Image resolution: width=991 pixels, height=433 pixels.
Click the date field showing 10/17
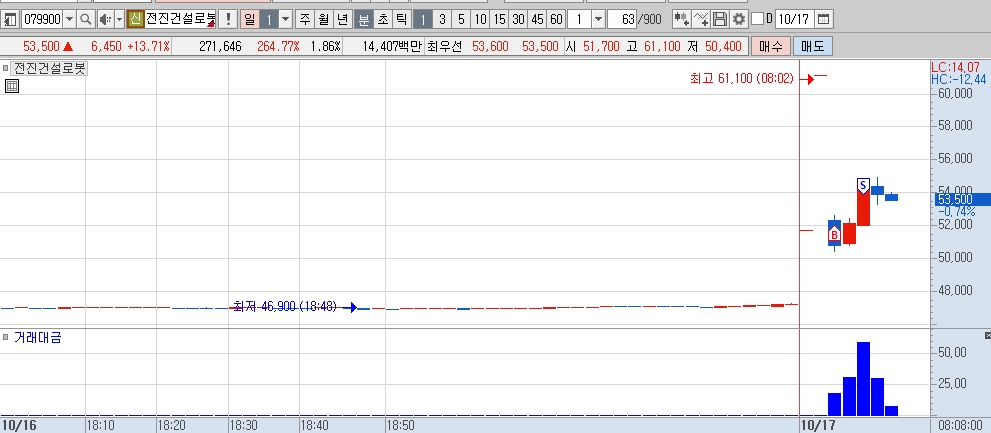click(x=794, y=19)
